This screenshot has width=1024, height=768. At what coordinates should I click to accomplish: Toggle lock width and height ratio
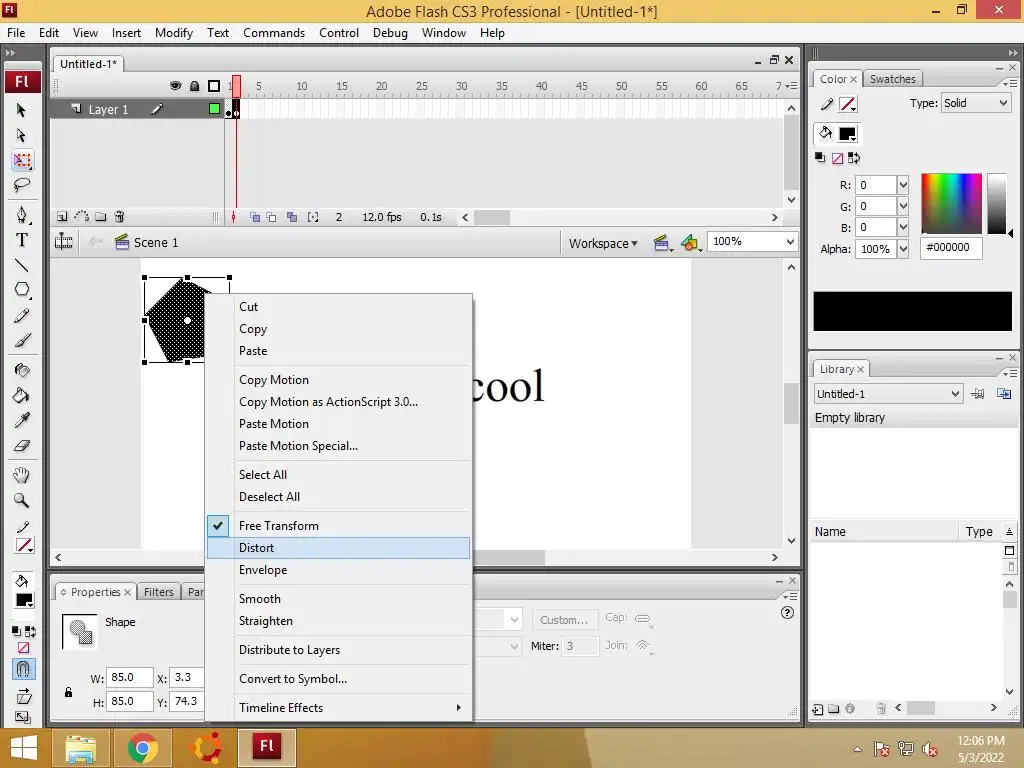[69, 692]
